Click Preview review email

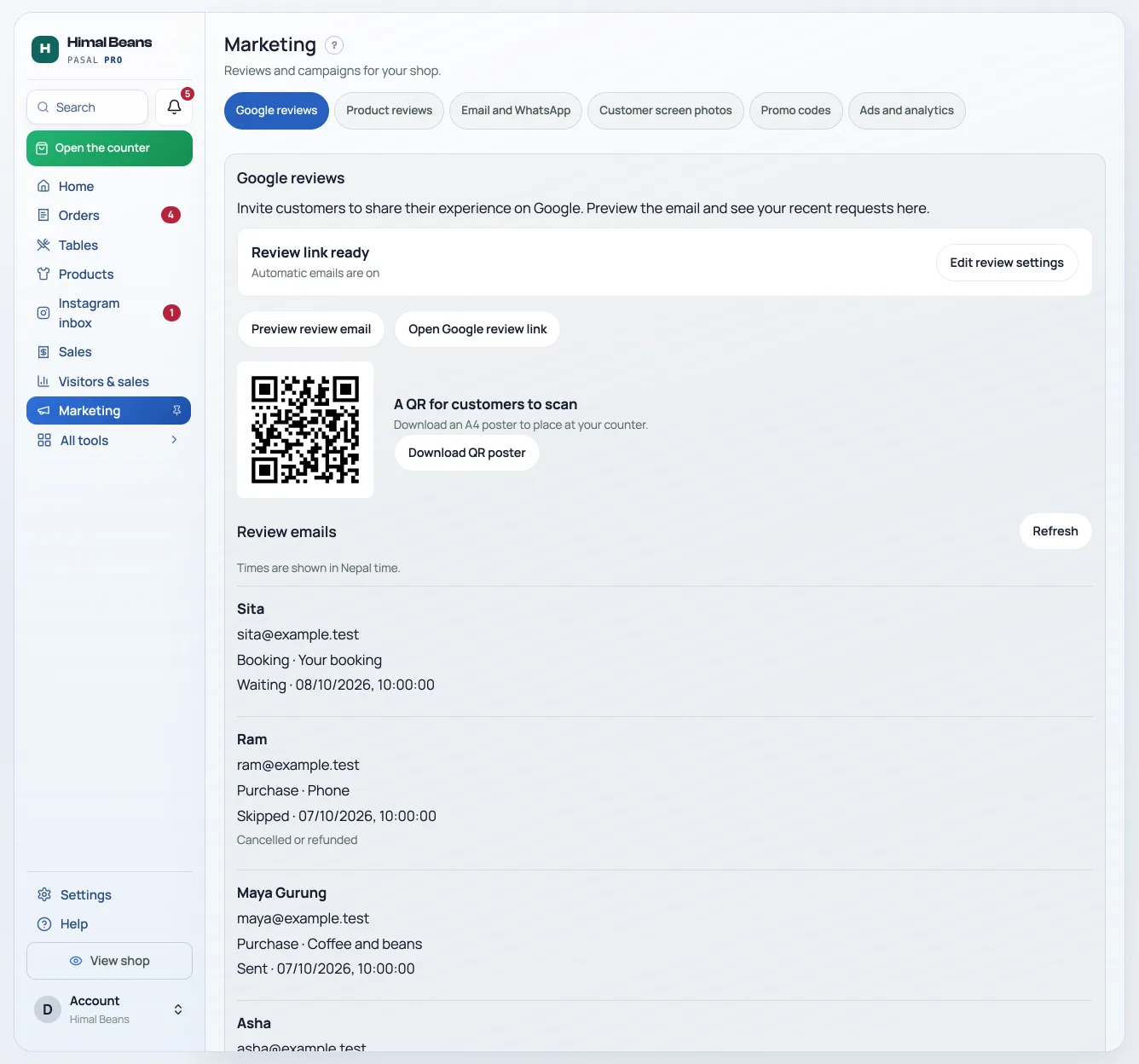coord(311,329)
